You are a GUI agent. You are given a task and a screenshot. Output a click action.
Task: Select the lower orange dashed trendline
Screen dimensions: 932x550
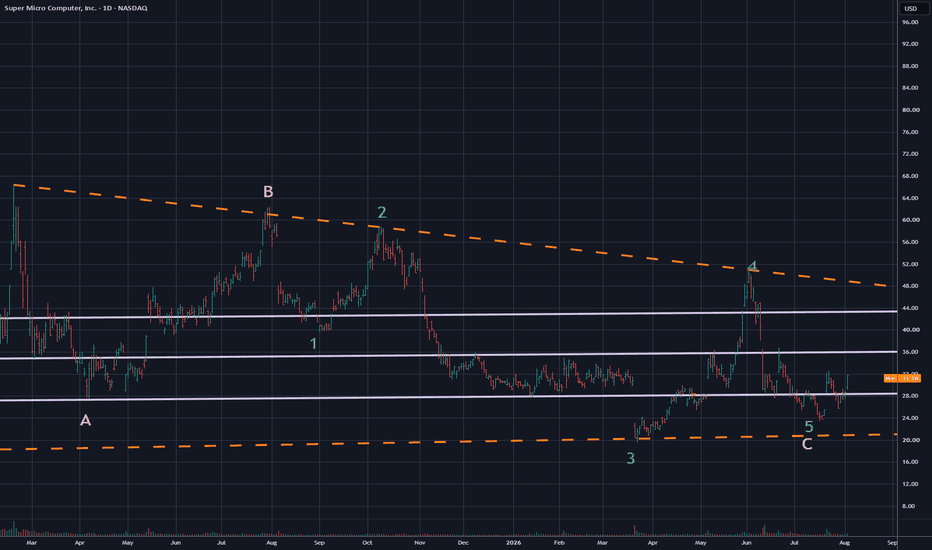click(449, 442)
